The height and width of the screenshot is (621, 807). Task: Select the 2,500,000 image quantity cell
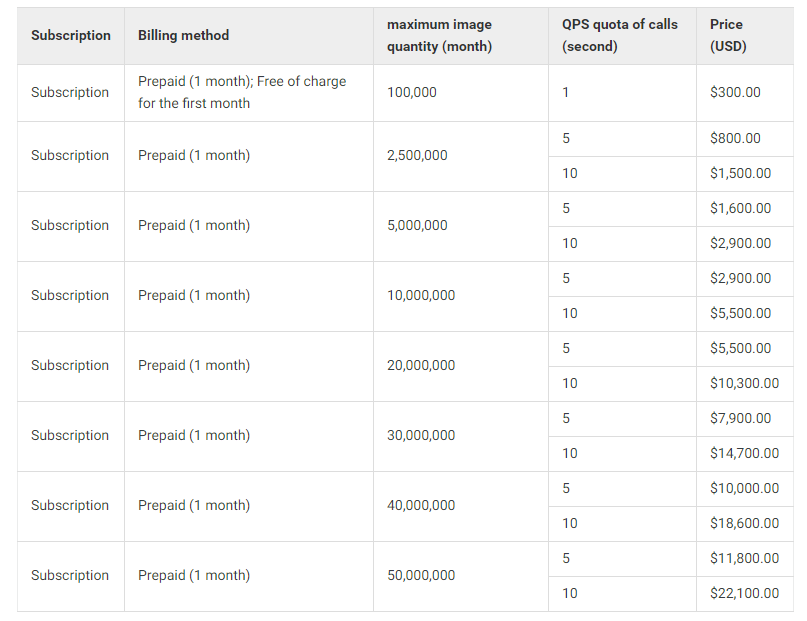click(417, 155)
